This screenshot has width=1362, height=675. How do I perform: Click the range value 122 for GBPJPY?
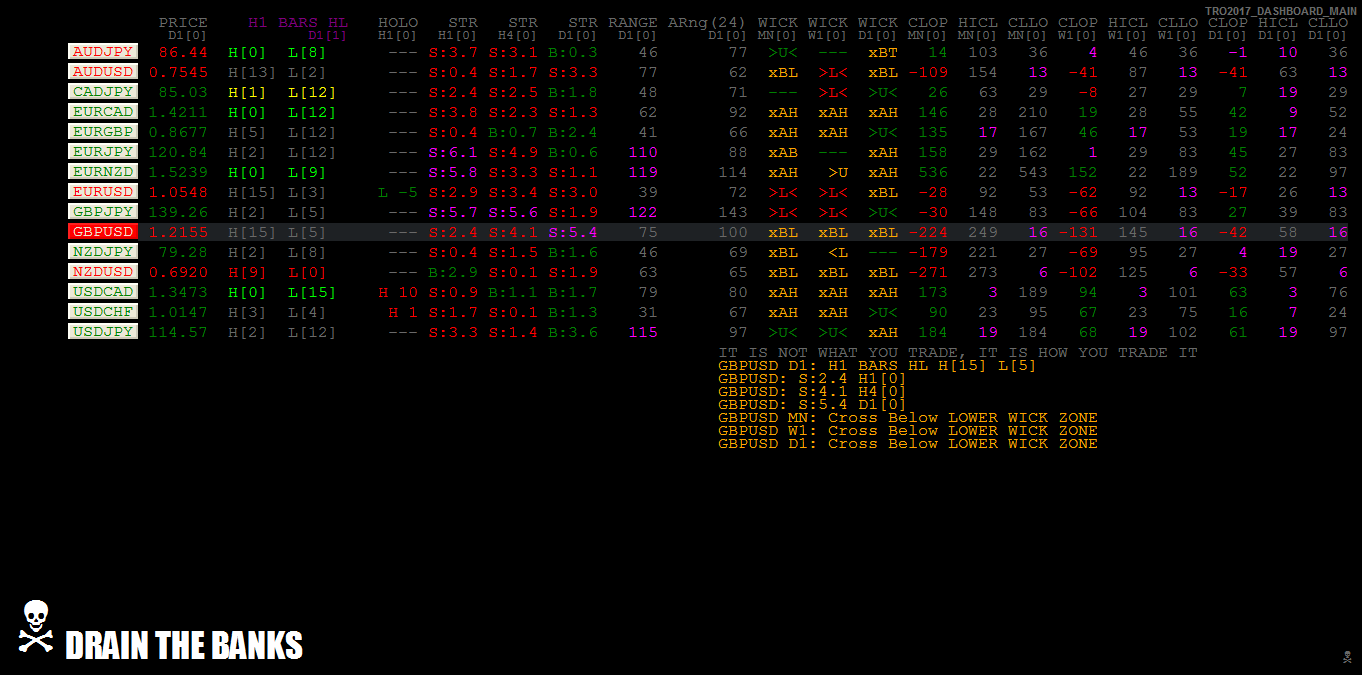pos(643,212)
